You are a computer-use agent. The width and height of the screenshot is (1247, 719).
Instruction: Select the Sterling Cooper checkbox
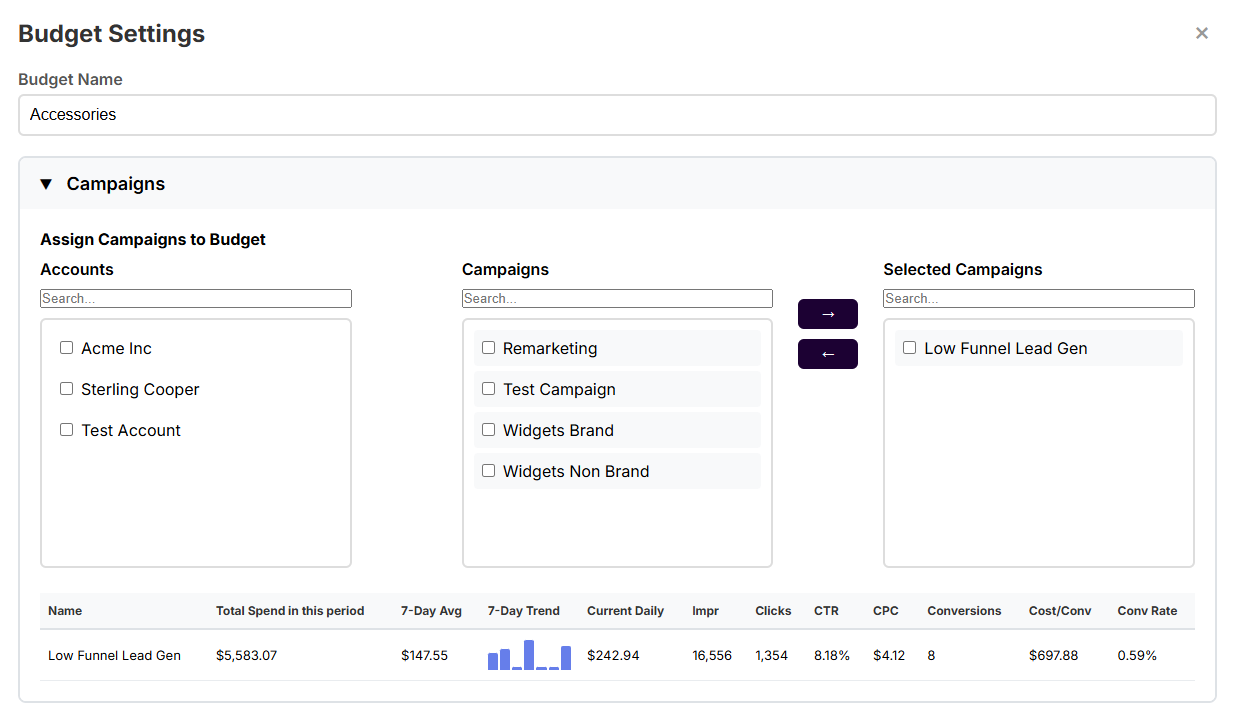click(66, 388)
